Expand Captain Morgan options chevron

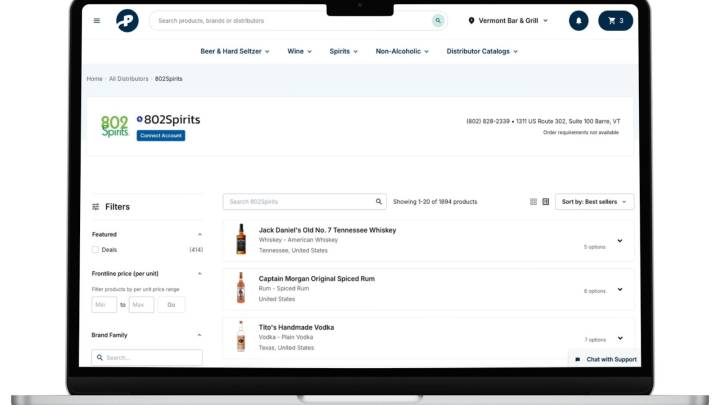pos(620,289)
